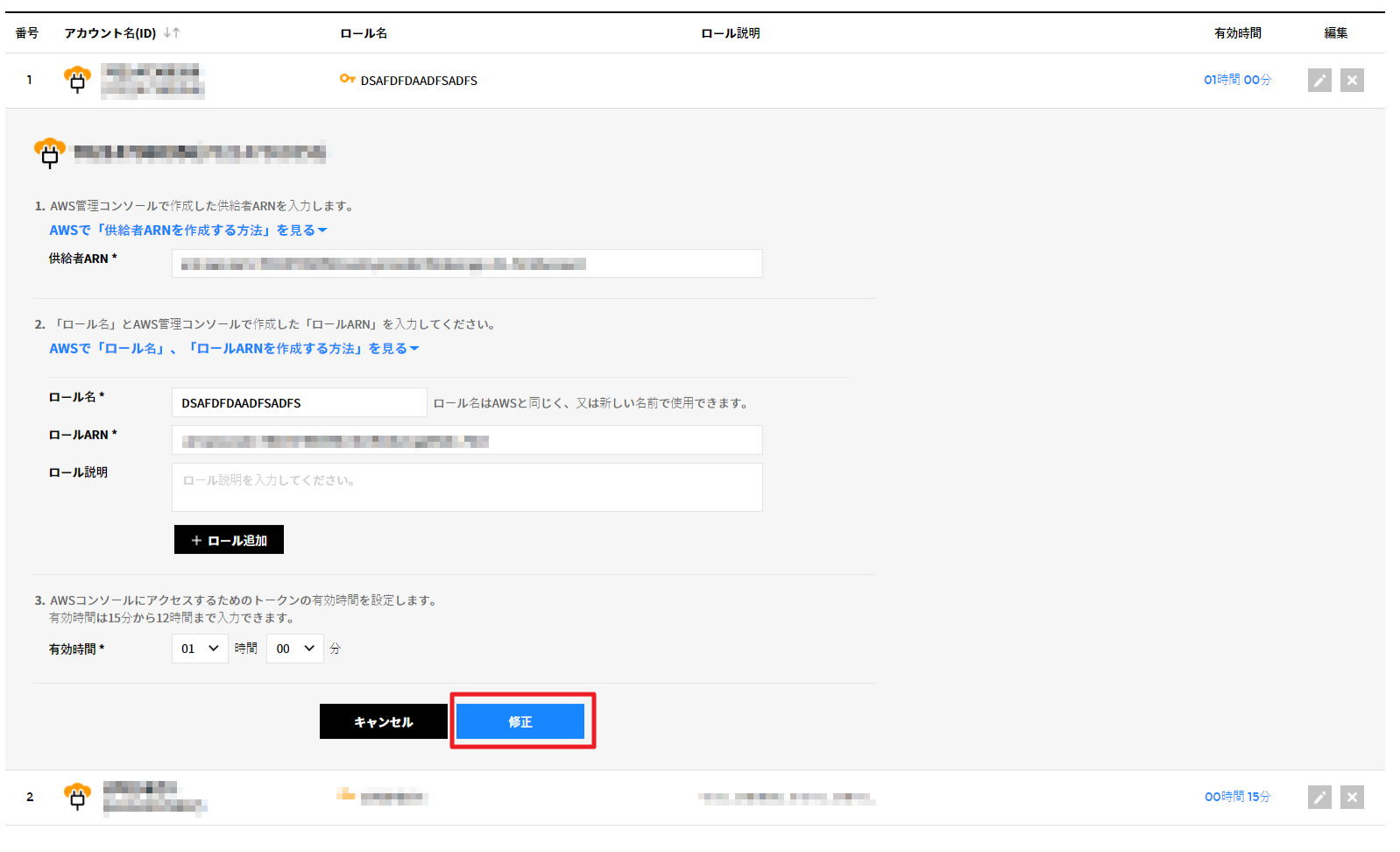The height and width of the screenshot is (852, 1400).
Task: Click the ロール名 text field
Action: pos(299,402)
